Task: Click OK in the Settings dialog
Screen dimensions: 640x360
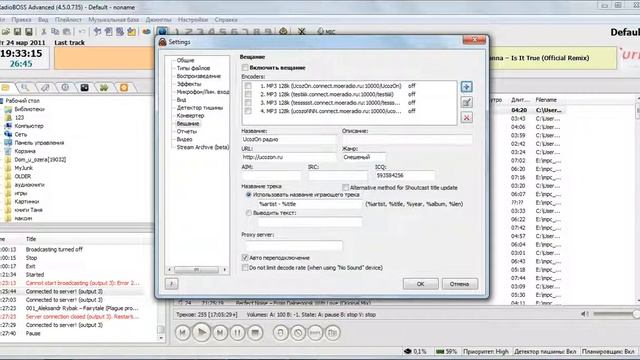Action: click(x=420, y=284)
